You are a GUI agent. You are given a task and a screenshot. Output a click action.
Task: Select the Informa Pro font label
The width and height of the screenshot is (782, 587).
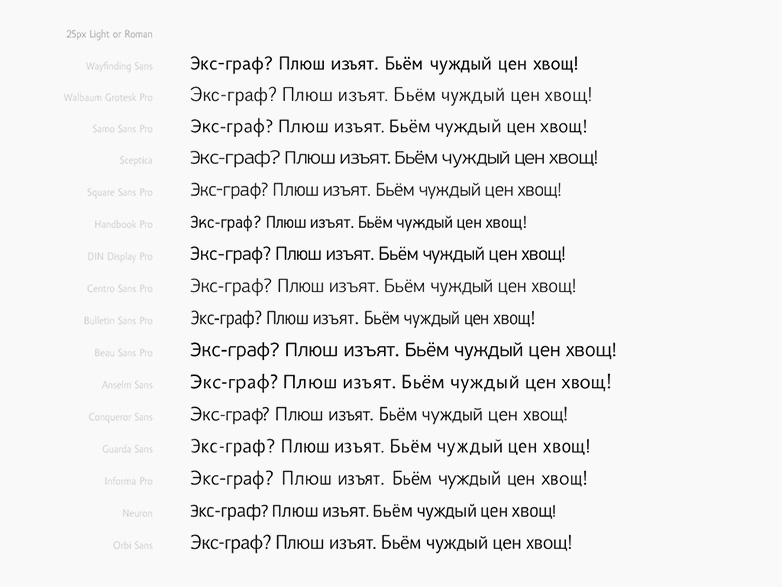click(x=128, y=481)
